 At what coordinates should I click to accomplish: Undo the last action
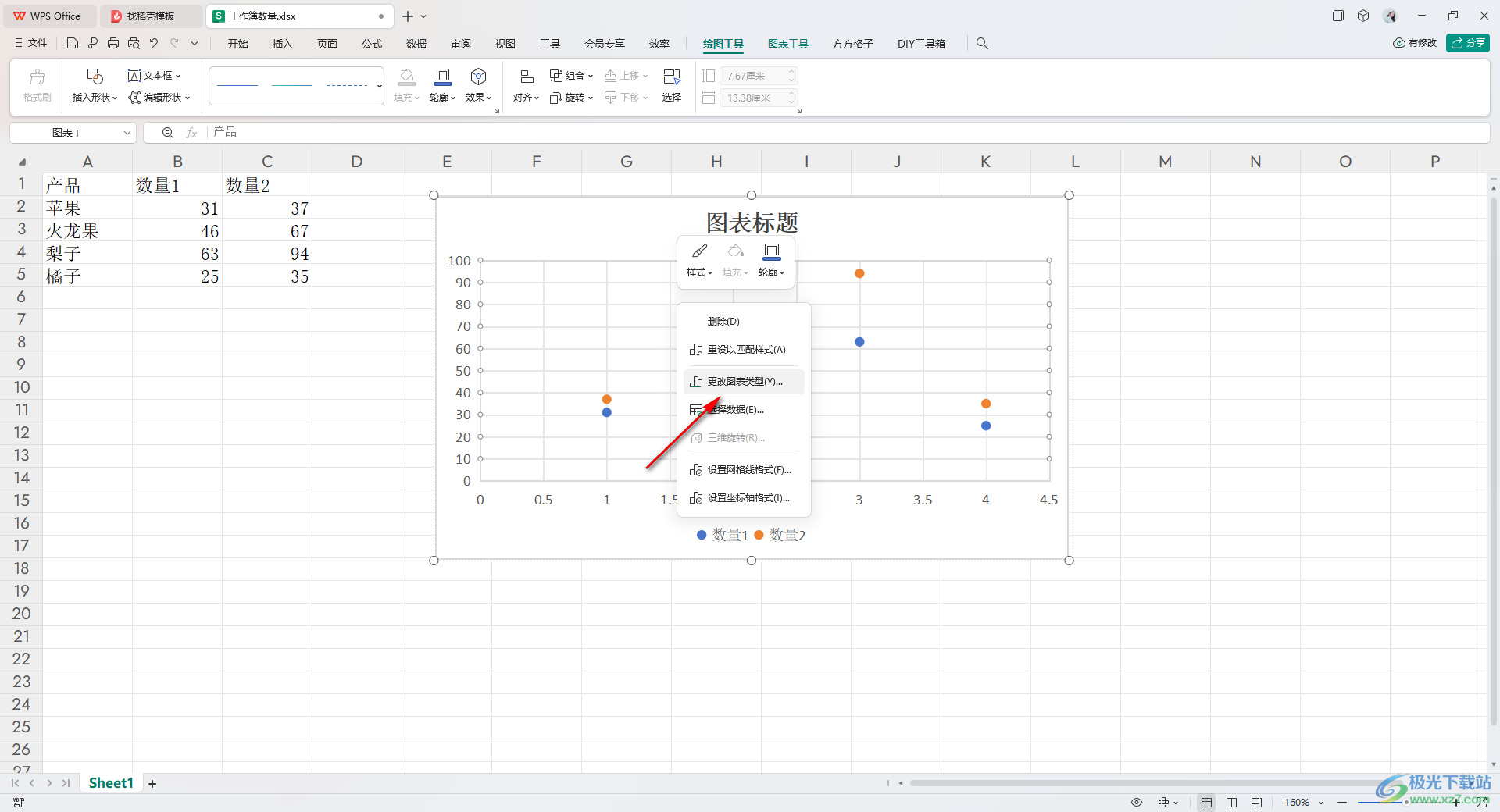tap(154, 44)
